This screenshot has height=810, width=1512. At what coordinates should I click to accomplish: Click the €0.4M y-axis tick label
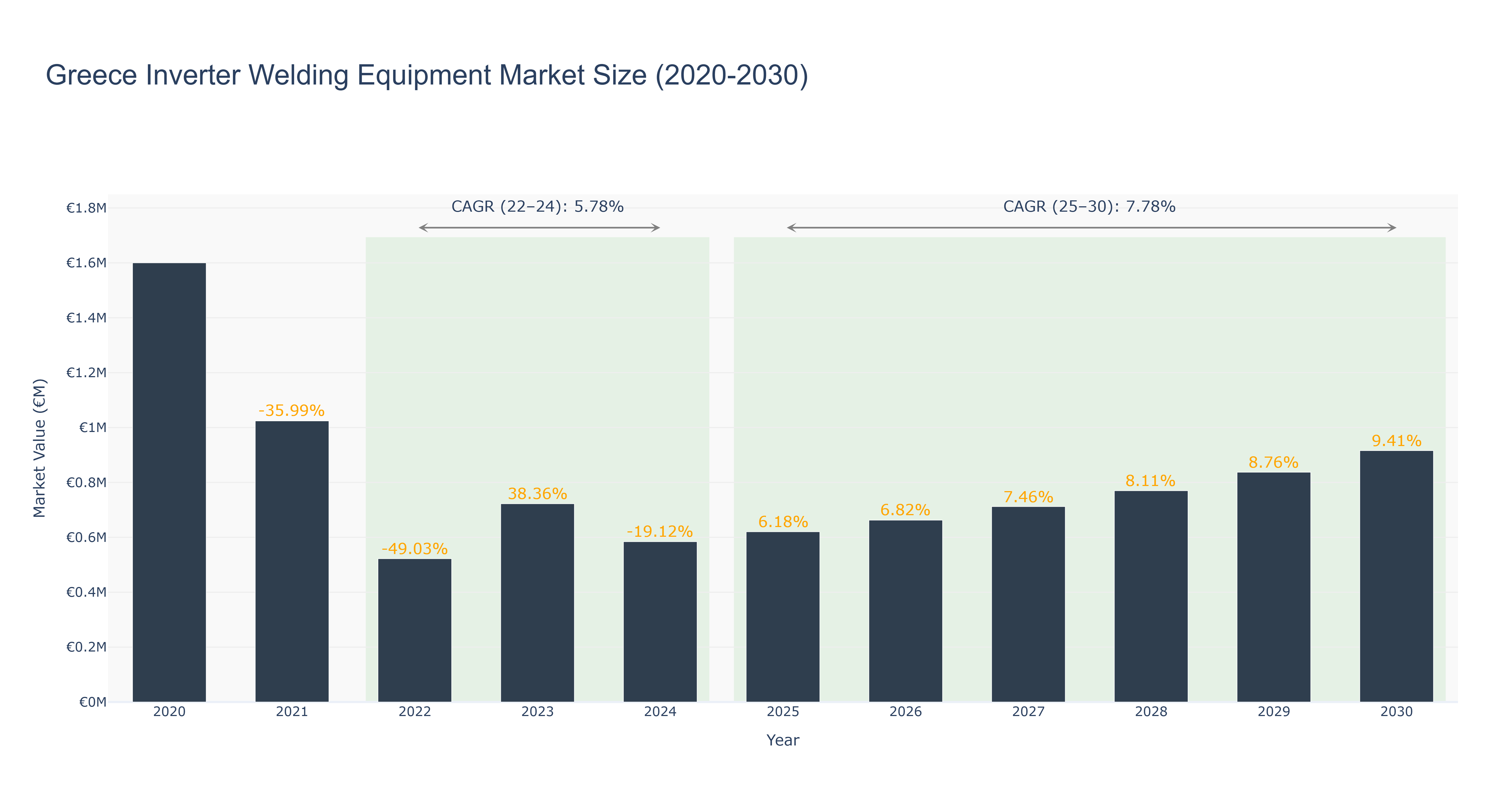86,592
